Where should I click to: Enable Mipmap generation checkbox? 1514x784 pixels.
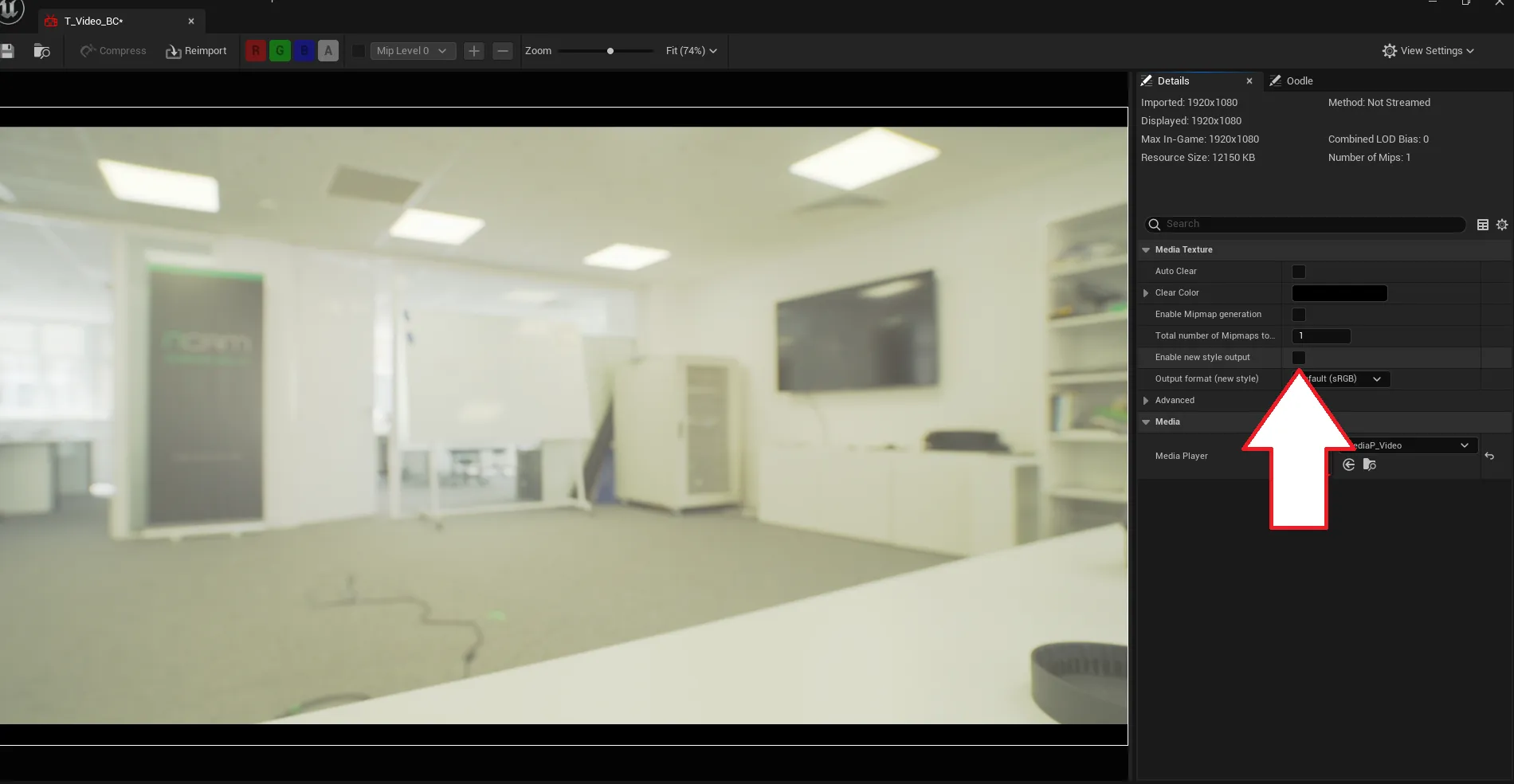(1299, 315)
